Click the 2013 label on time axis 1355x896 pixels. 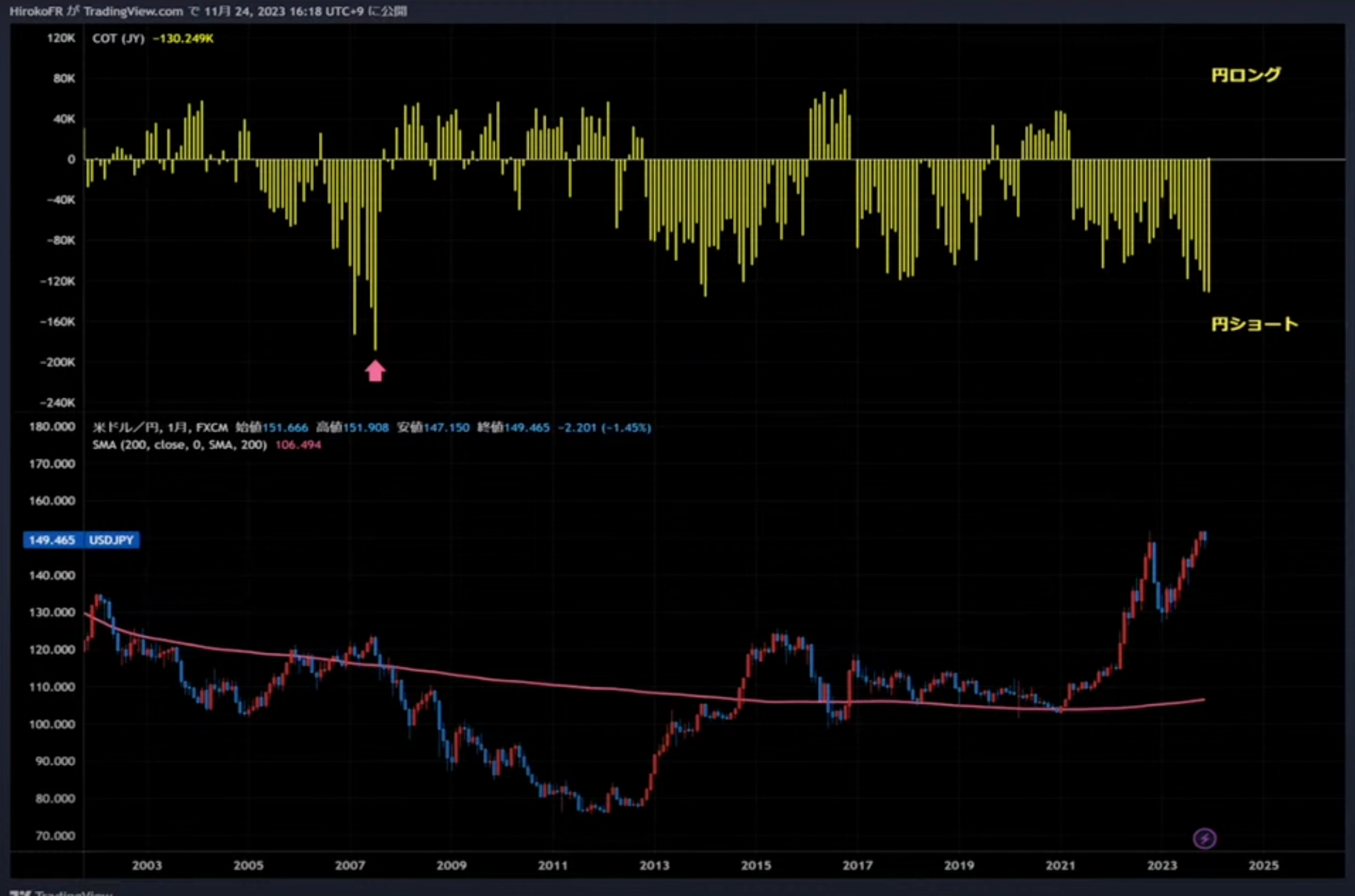654,865
